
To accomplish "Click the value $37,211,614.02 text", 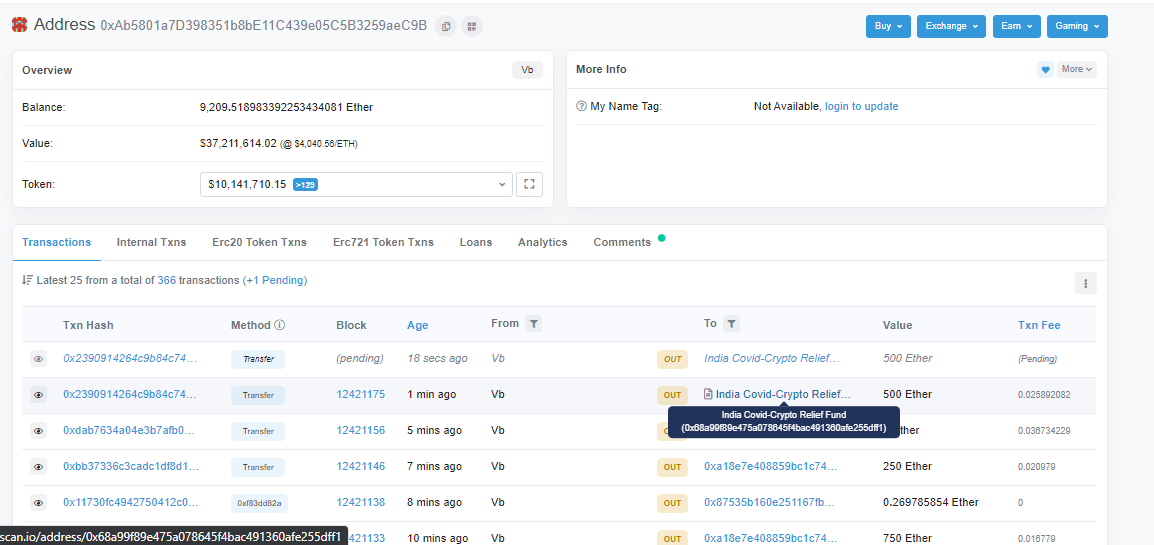I will coord(238,143).
